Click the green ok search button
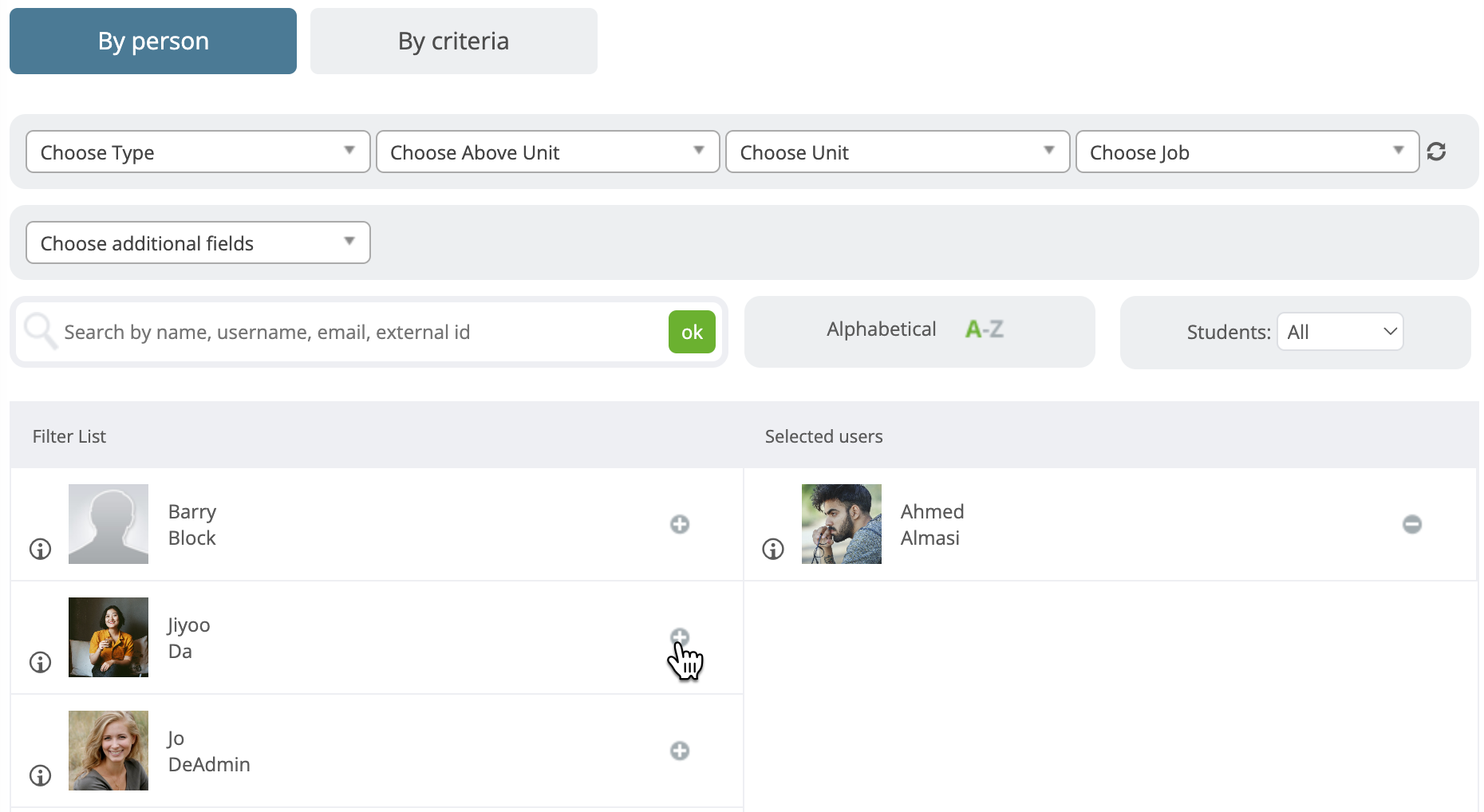 692,332
